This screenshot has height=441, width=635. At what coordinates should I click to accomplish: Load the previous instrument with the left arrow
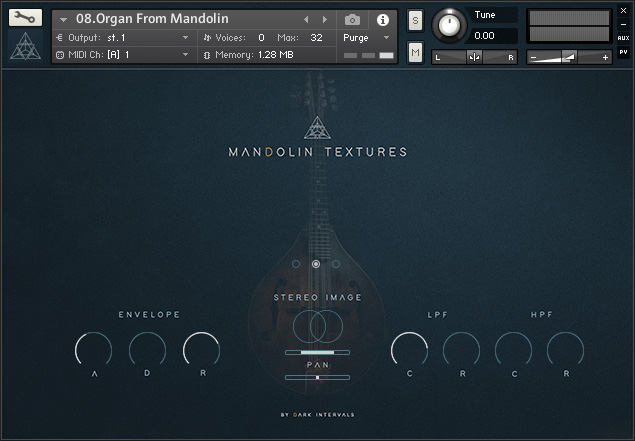click(306, 19)
